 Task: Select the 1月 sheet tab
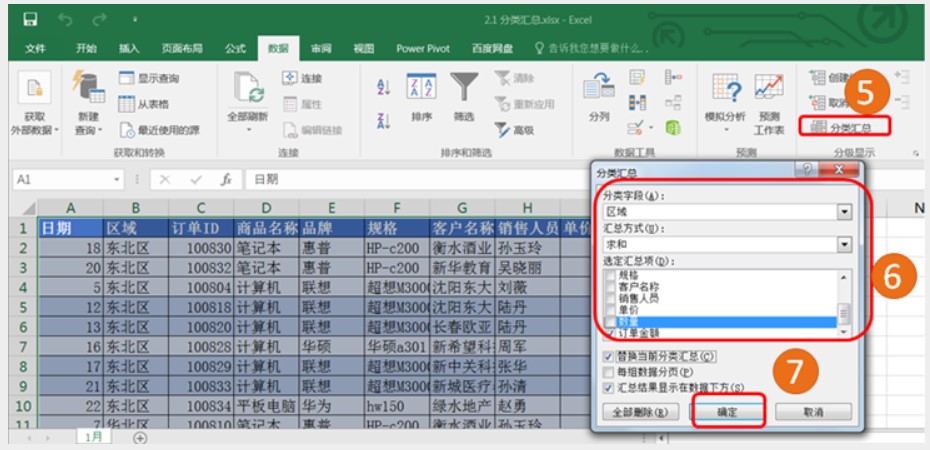point(93,437)
